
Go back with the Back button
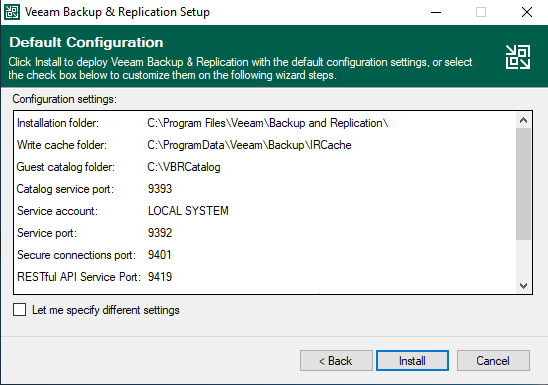coord(336,361)
